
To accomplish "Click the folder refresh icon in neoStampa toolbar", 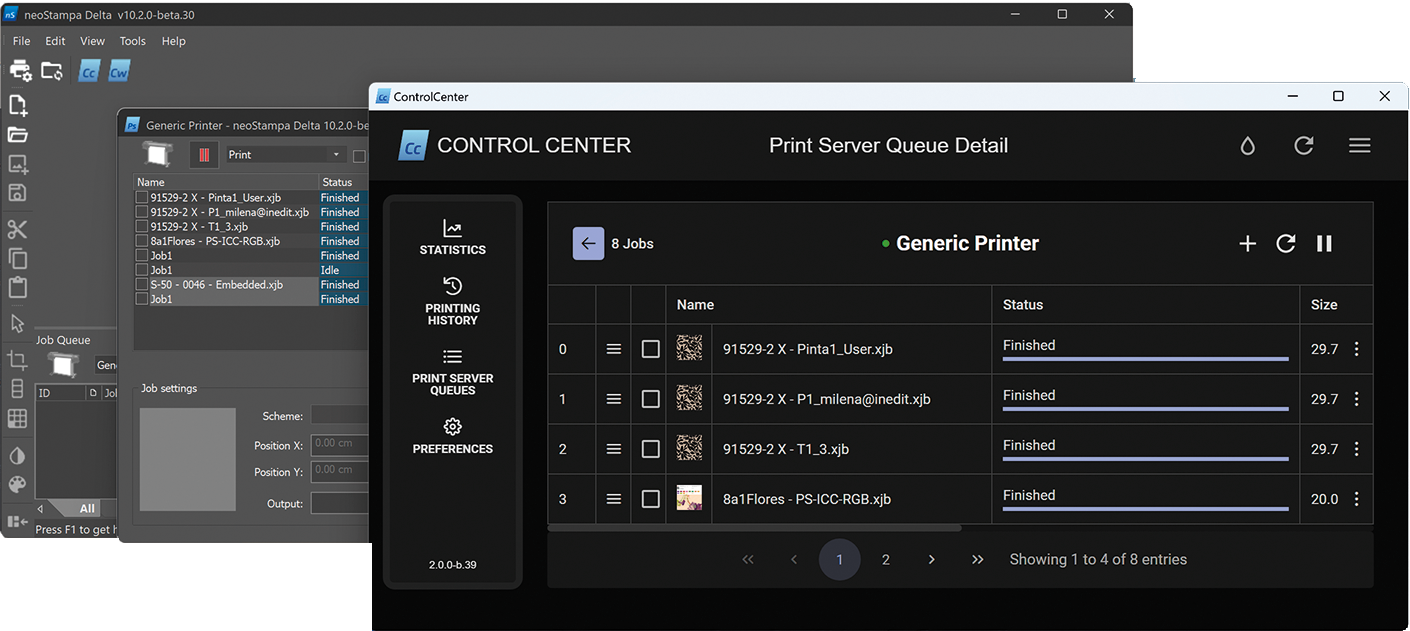I will [x=52, y=71].
